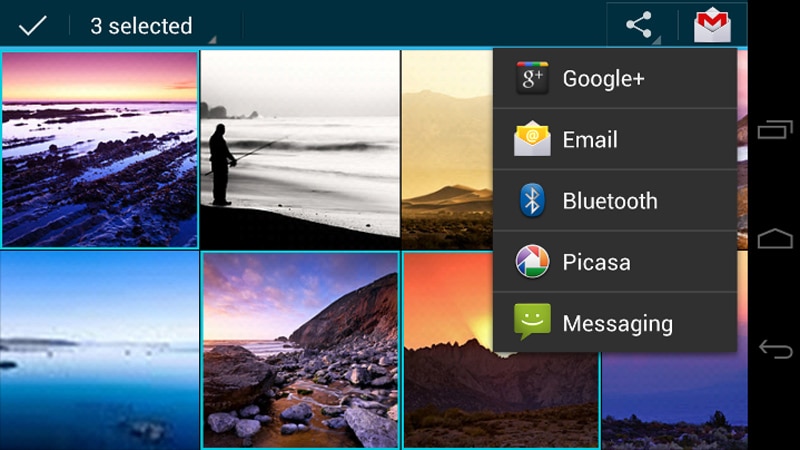Tap the green Messaging smiley icon
This screenshot has height=450, width=800.
click(532, 323)
